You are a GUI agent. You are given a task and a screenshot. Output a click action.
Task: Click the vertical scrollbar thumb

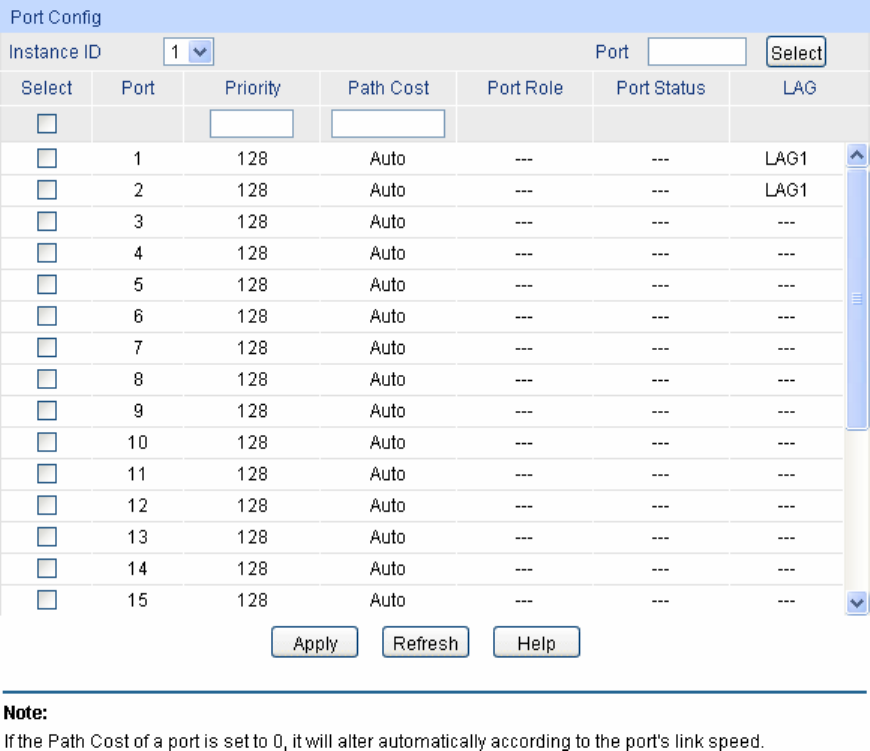coord(856,298)
